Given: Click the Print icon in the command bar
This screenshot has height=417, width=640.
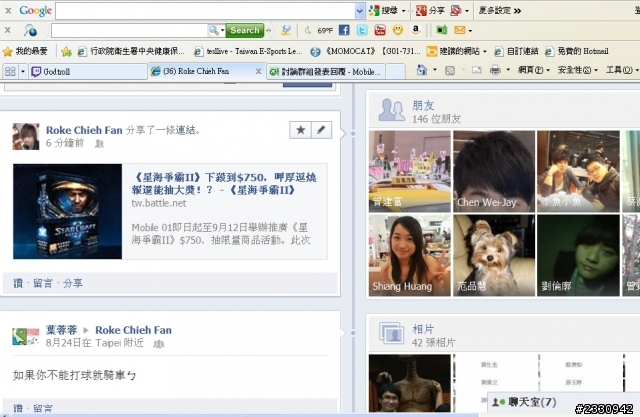Looking at the screenshot, I should (x=495, y=70).
